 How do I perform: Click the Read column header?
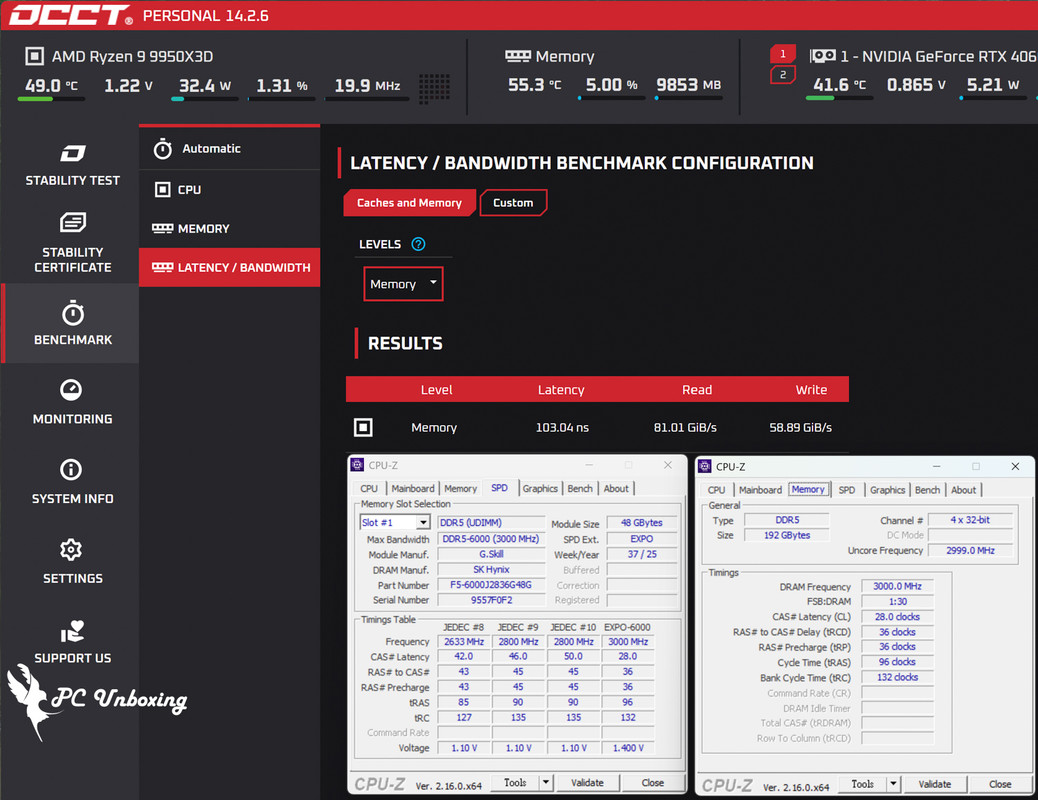click(x=697, y=389)
